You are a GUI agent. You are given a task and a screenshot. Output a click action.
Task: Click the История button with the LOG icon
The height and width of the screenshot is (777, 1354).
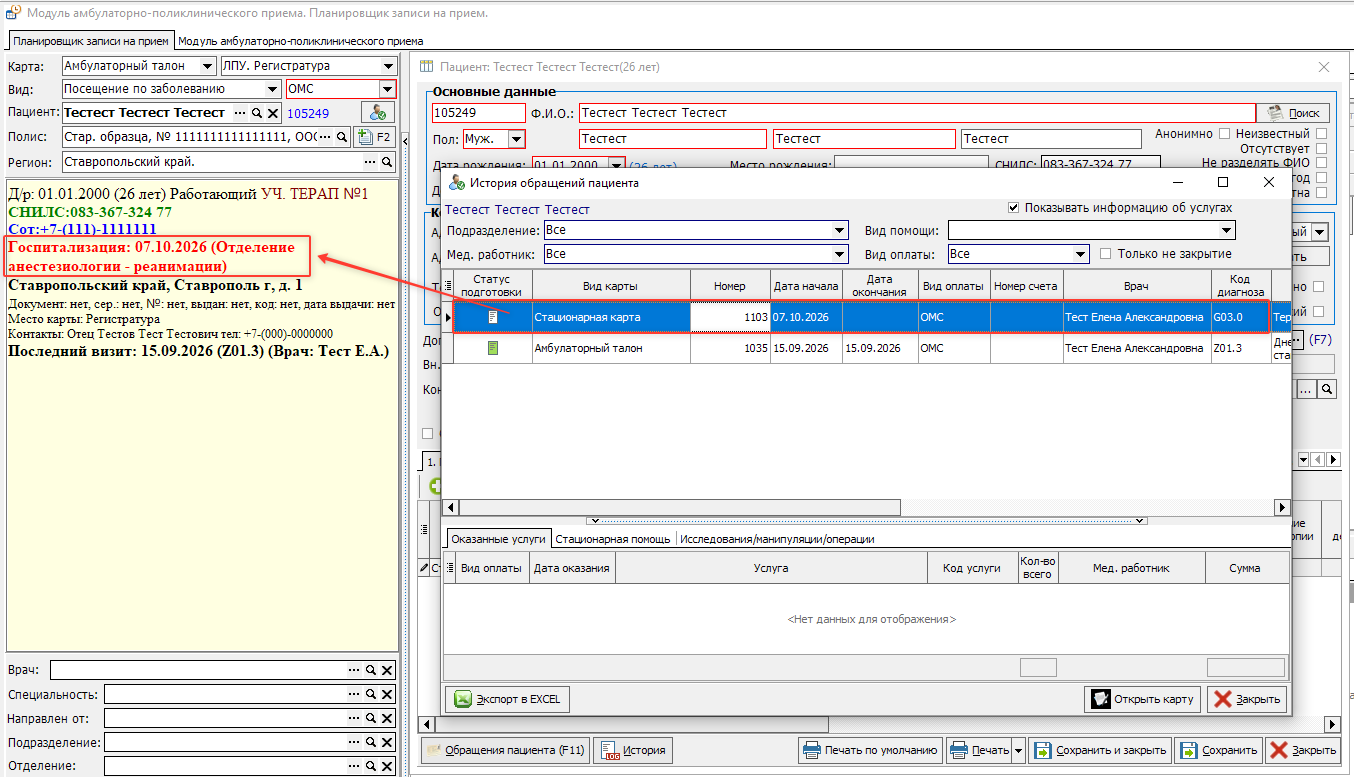632,750
